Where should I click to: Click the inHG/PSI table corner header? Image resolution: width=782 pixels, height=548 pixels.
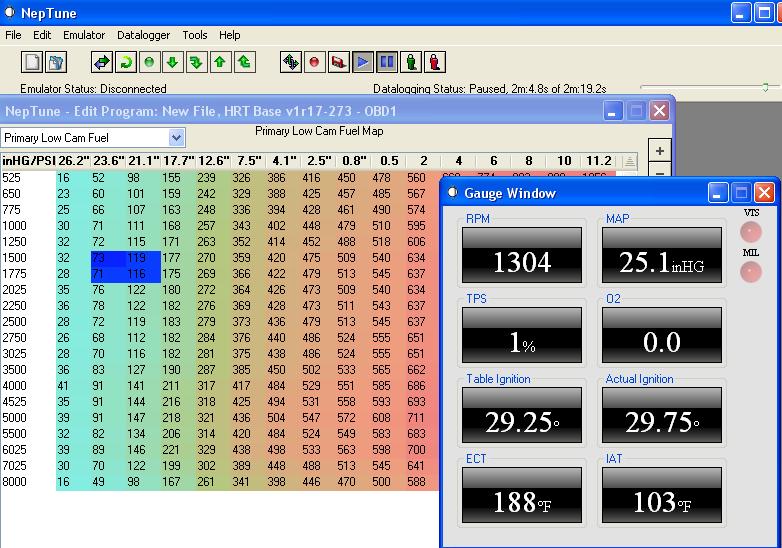point(28,161)
